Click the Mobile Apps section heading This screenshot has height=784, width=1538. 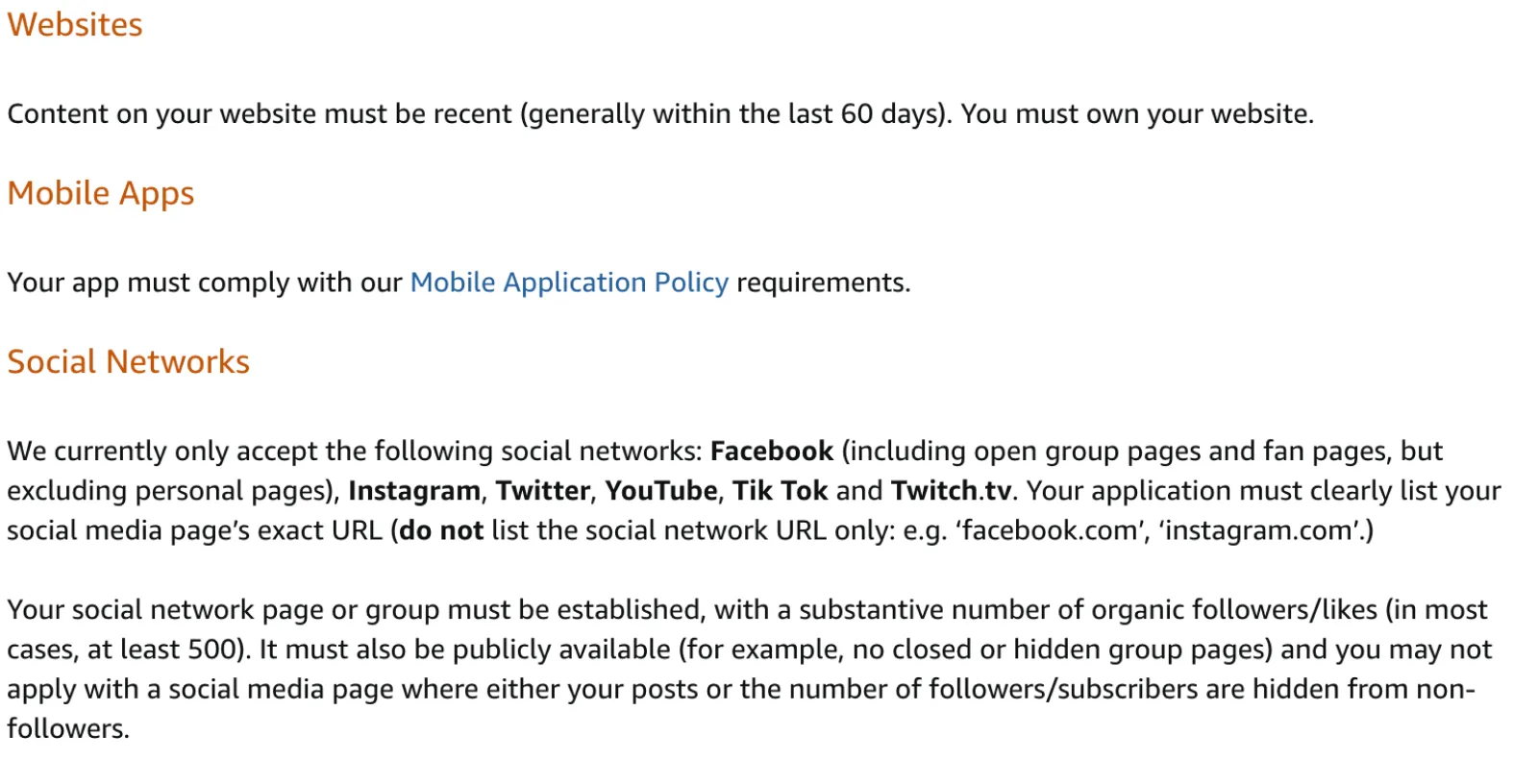101,193
